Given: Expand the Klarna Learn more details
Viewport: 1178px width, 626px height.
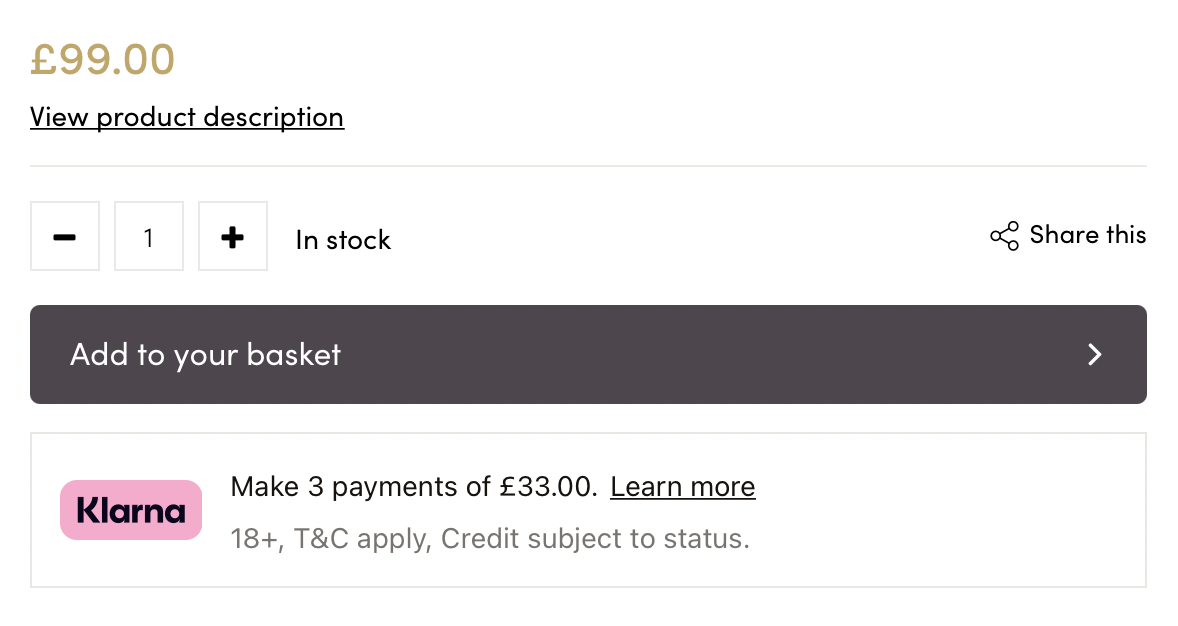Looking at the screenshot, I should click(682, 487).
